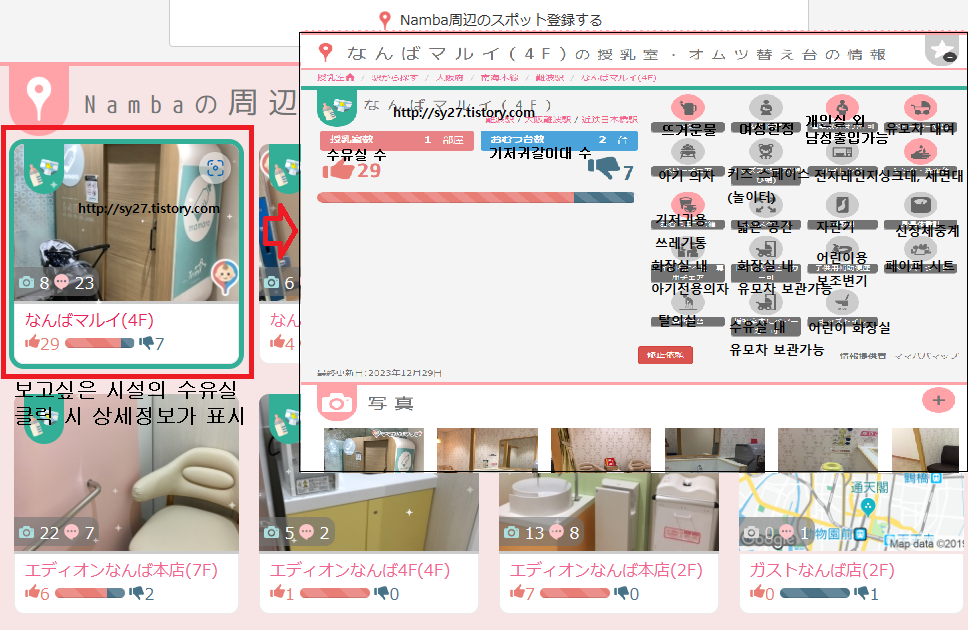Viewport: 968px width, 630px height.
Task: Click the stroller-in-toilet facility icon
Action: 766,250
